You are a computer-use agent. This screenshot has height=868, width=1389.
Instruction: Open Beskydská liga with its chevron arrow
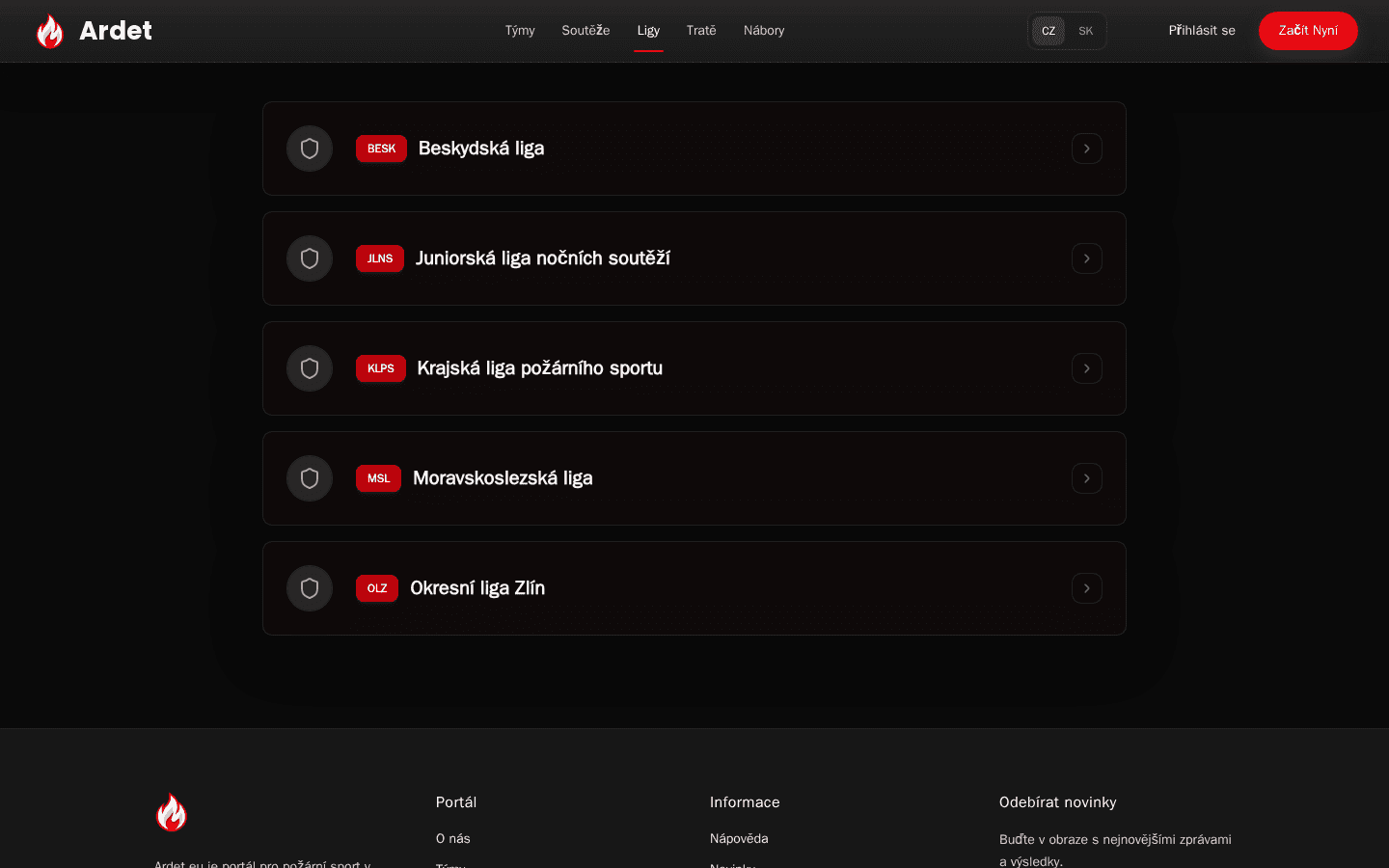(x=1087, y=149)
